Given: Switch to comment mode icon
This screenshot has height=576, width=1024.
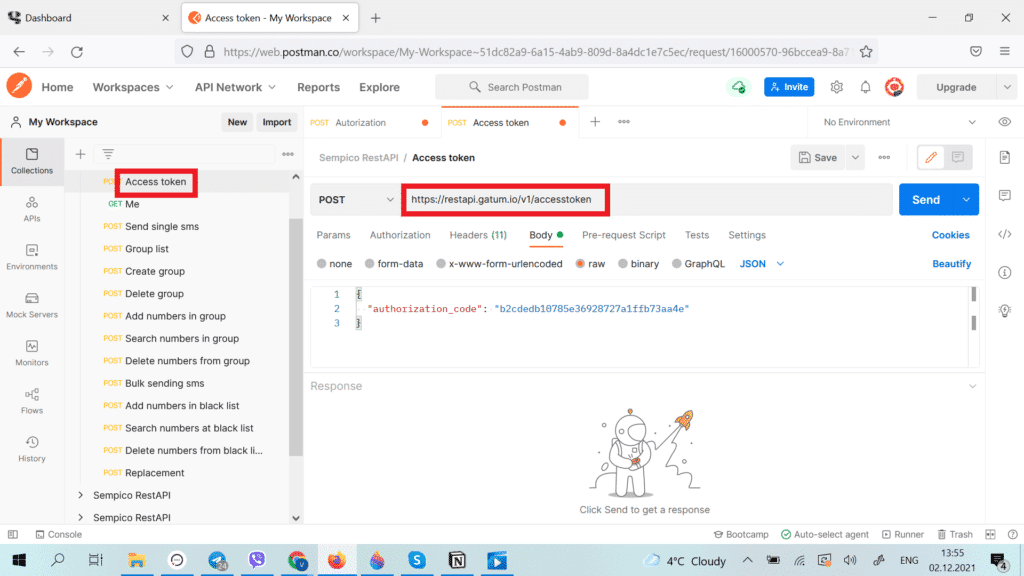Looking at the screenshot, I should click(957, 157).
